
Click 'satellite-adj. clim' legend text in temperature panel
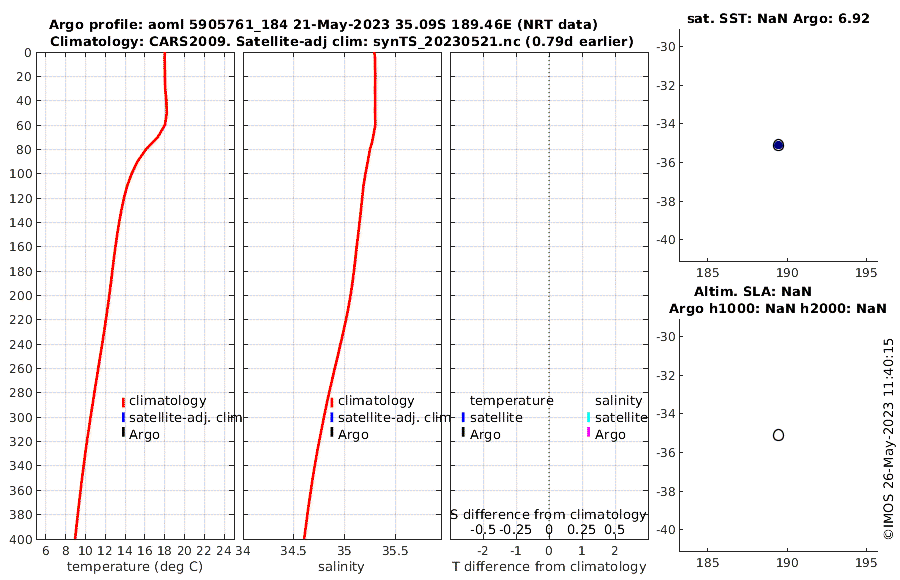(185, 417)
